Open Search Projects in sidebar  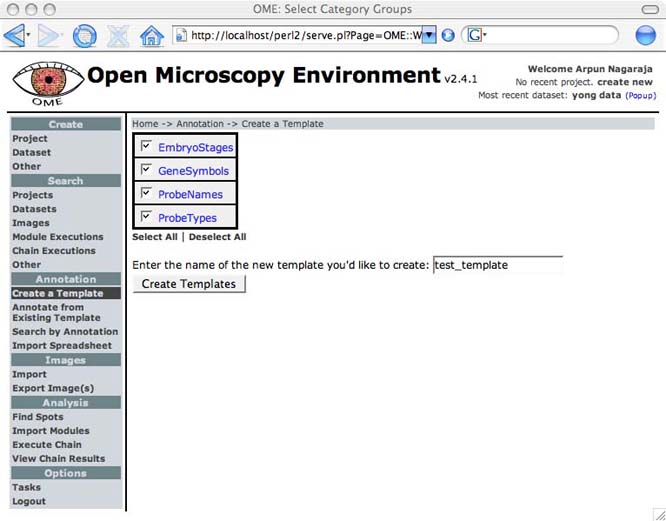pyautogui.click(x=33, y=195)
